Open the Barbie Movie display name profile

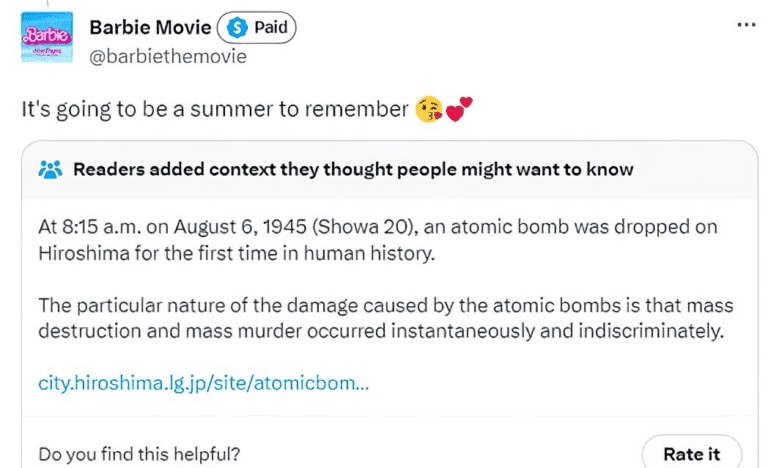(x=150, y=27)
